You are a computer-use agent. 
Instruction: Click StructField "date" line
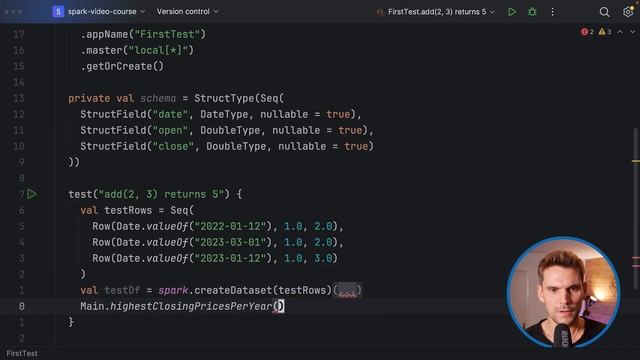[x=221, y=114]
